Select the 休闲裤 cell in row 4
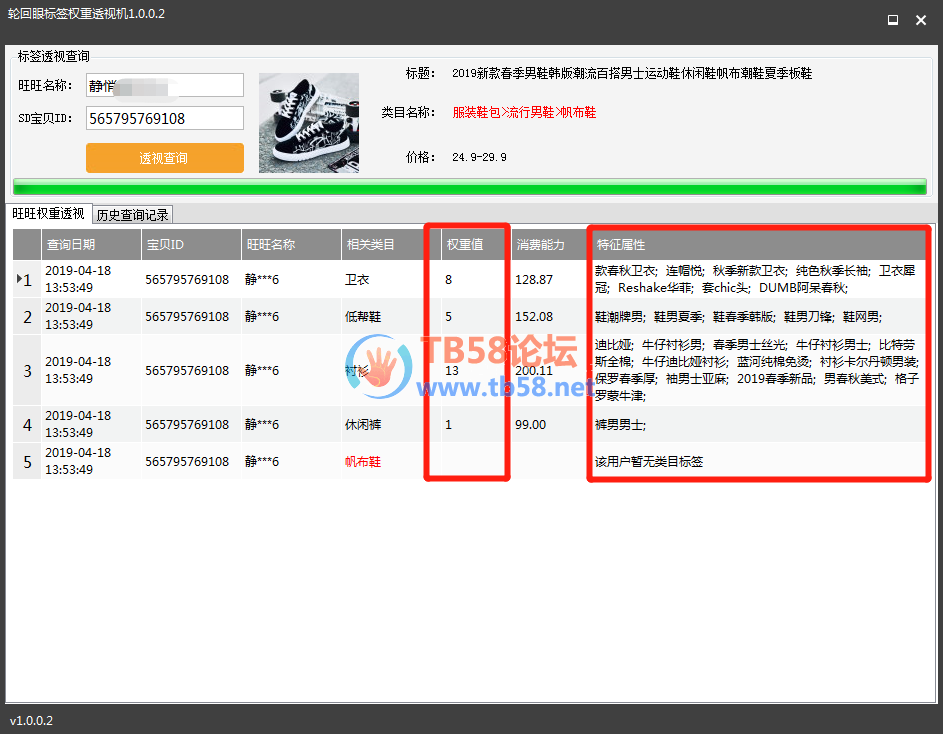Screen dimensions: 943x734 (363, 425)
